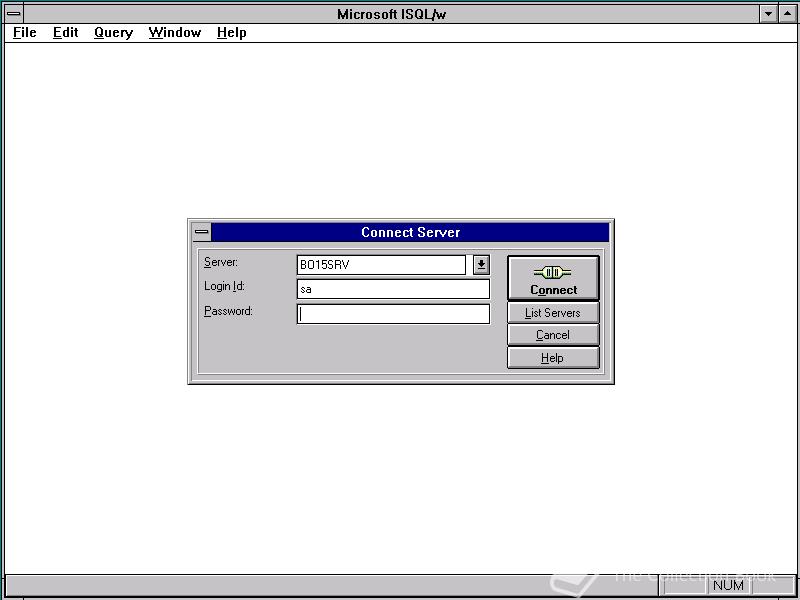Click the List Servers button
This screenshot has height=600, width=800.
point(553,313)
